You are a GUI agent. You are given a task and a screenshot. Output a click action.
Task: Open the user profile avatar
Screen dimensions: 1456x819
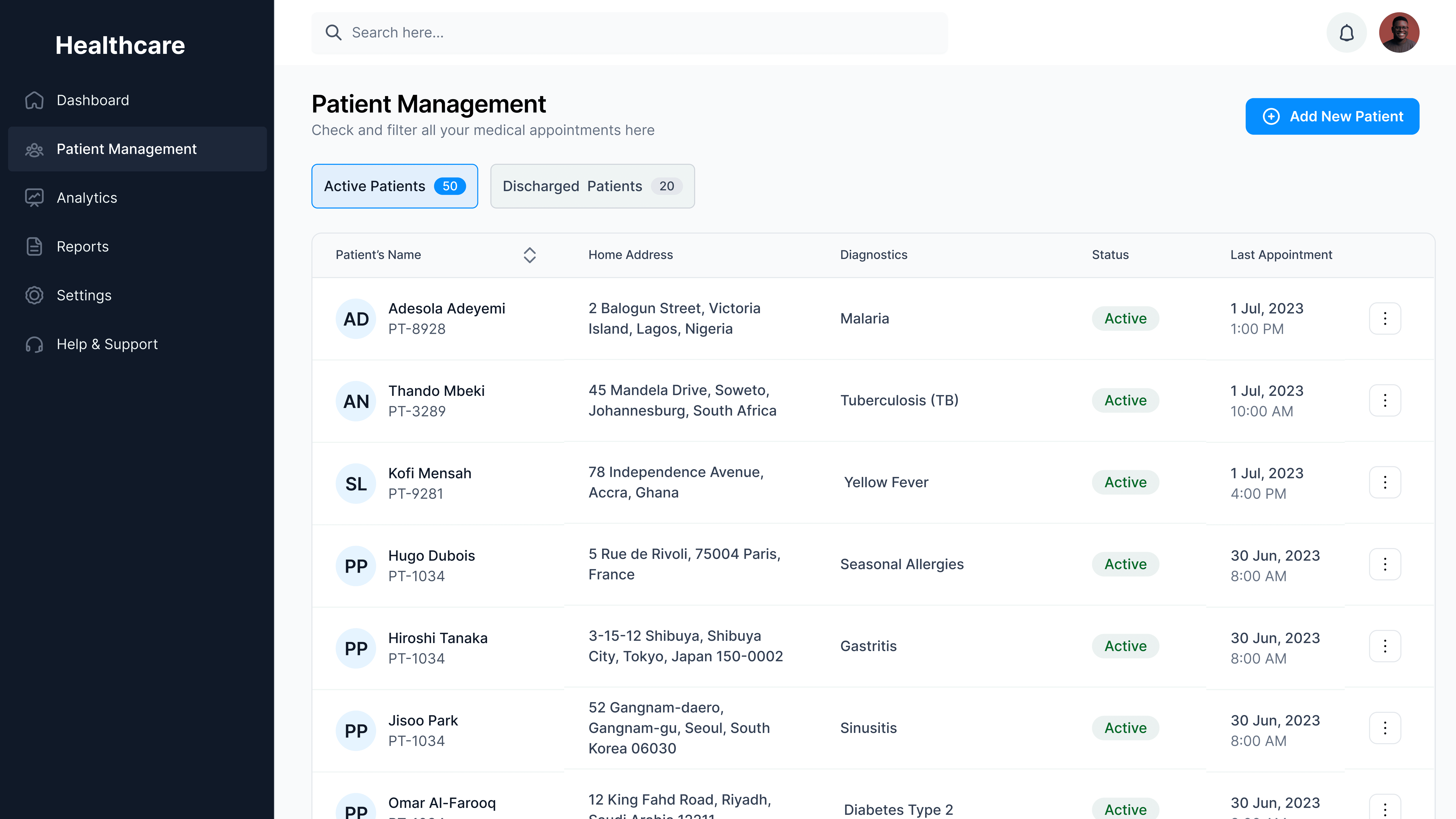pos(1399,33)
